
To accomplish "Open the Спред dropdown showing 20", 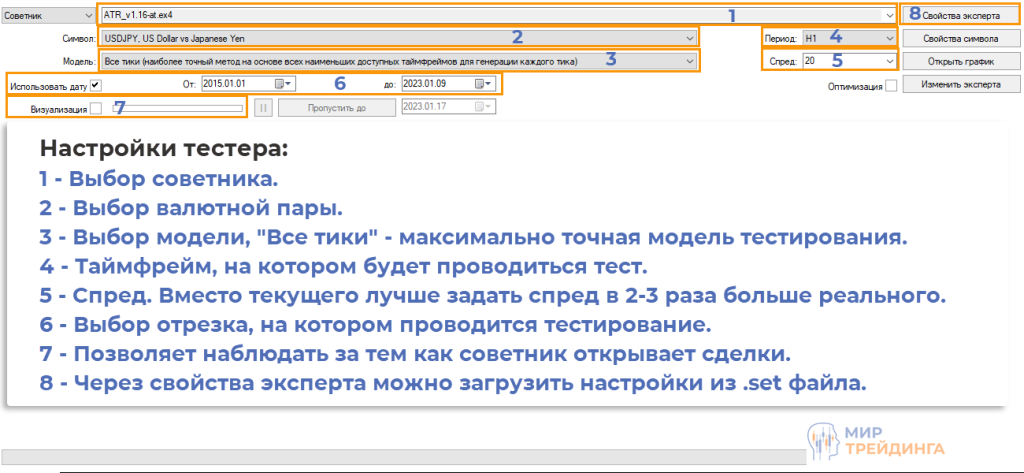I will coord(889,61).
